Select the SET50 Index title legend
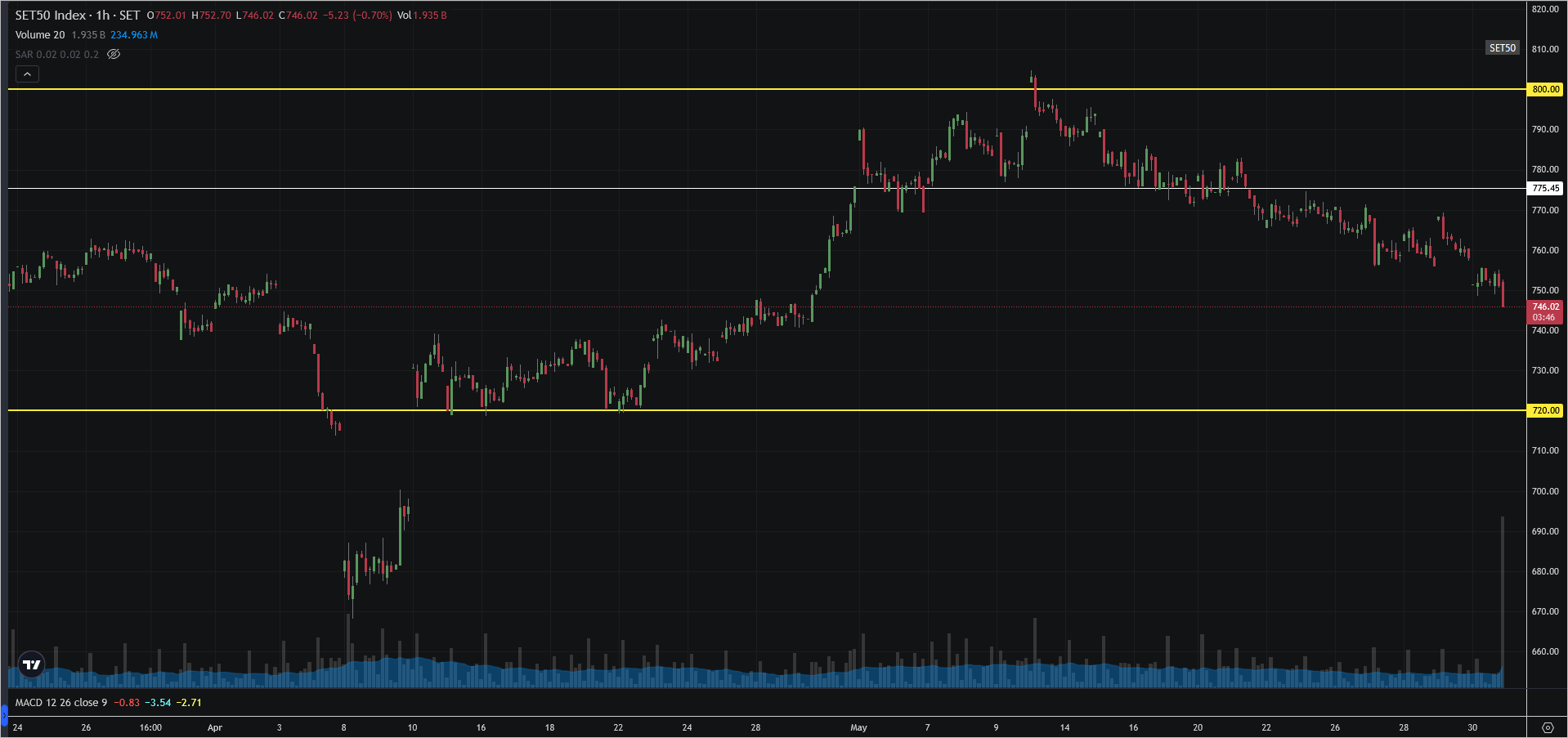The height and width of the screenshot is (738, 1568). click(78, 15)
